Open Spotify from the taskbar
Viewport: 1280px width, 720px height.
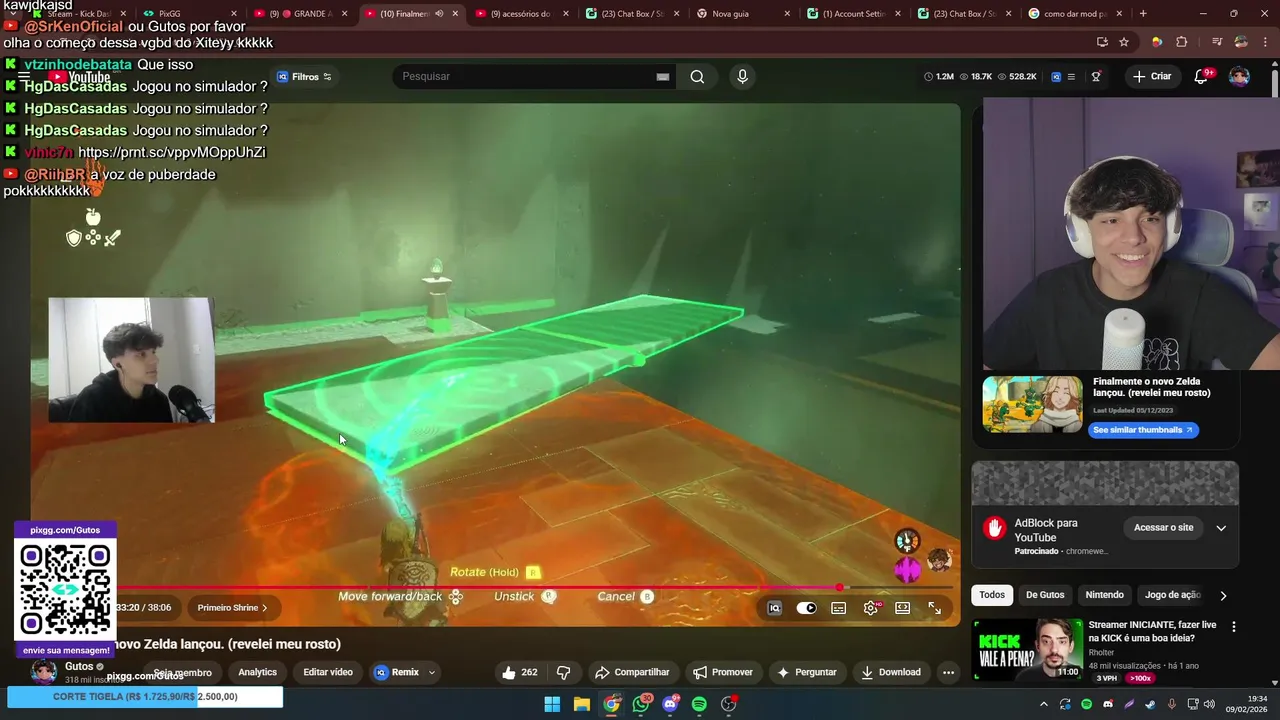[699, 704]
